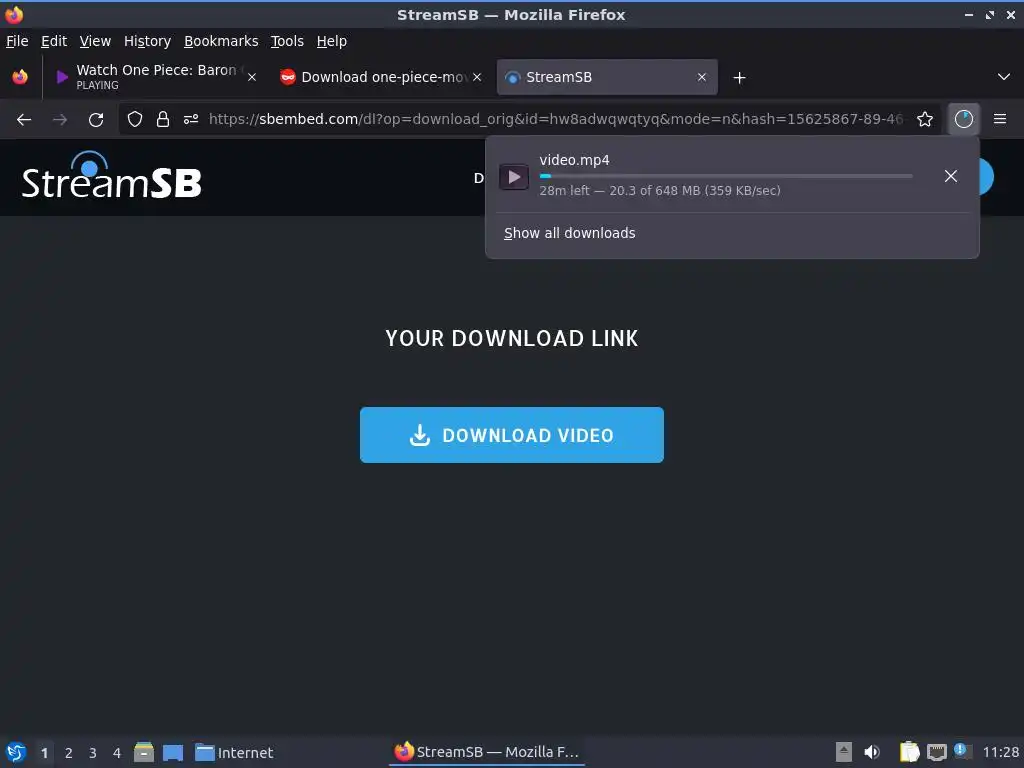Click the 28m left download status text

coord(660,191)
